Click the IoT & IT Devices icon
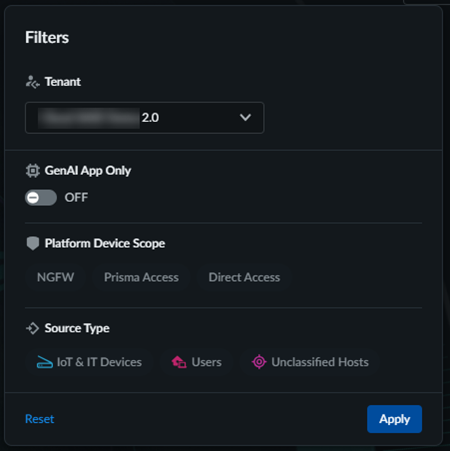This screenshot has width=450, height=451. (x=45, y=362)
